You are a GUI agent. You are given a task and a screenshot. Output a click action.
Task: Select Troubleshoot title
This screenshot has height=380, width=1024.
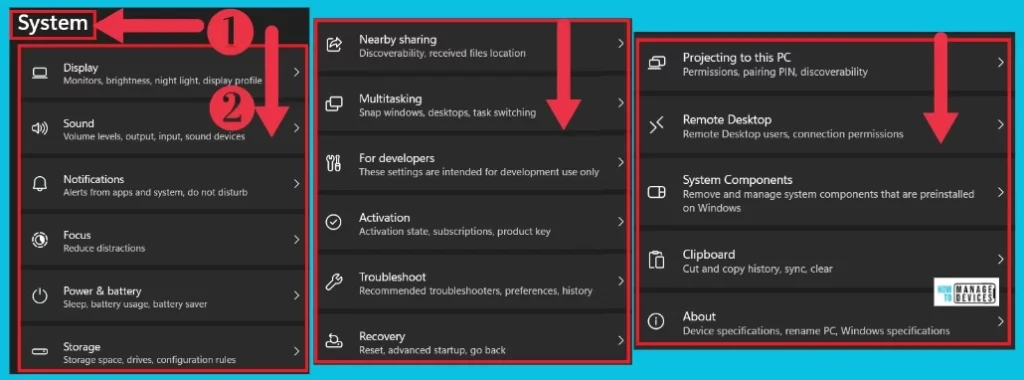392,277
